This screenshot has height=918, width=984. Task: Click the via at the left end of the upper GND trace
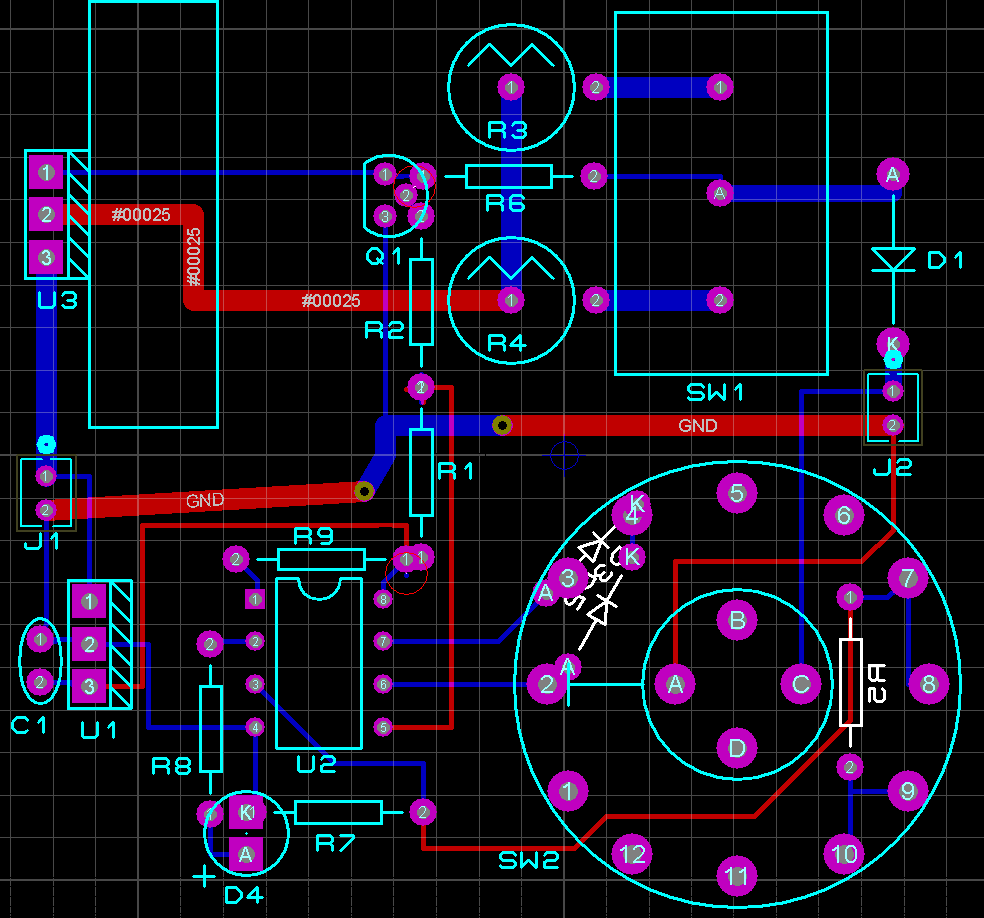click(x=503, y=425)
